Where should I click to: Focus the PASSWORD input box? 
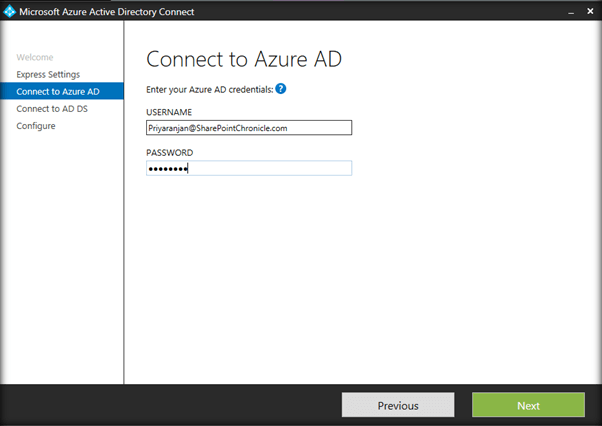point(249,168)
